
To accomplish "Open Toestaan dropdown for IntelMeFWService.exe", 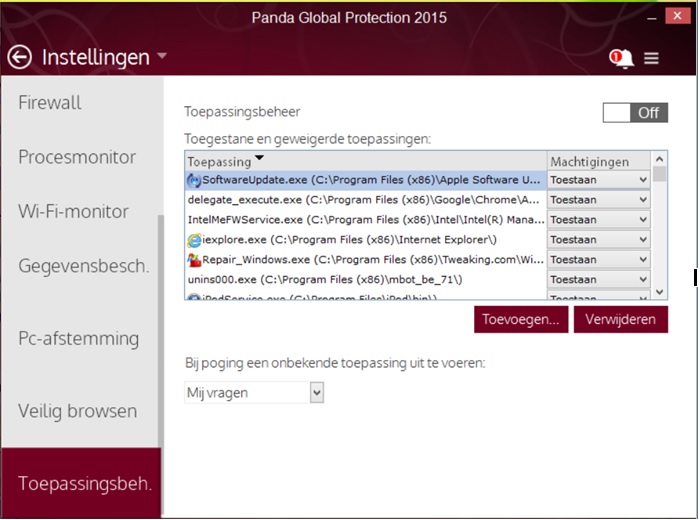I will coord(598,220).
